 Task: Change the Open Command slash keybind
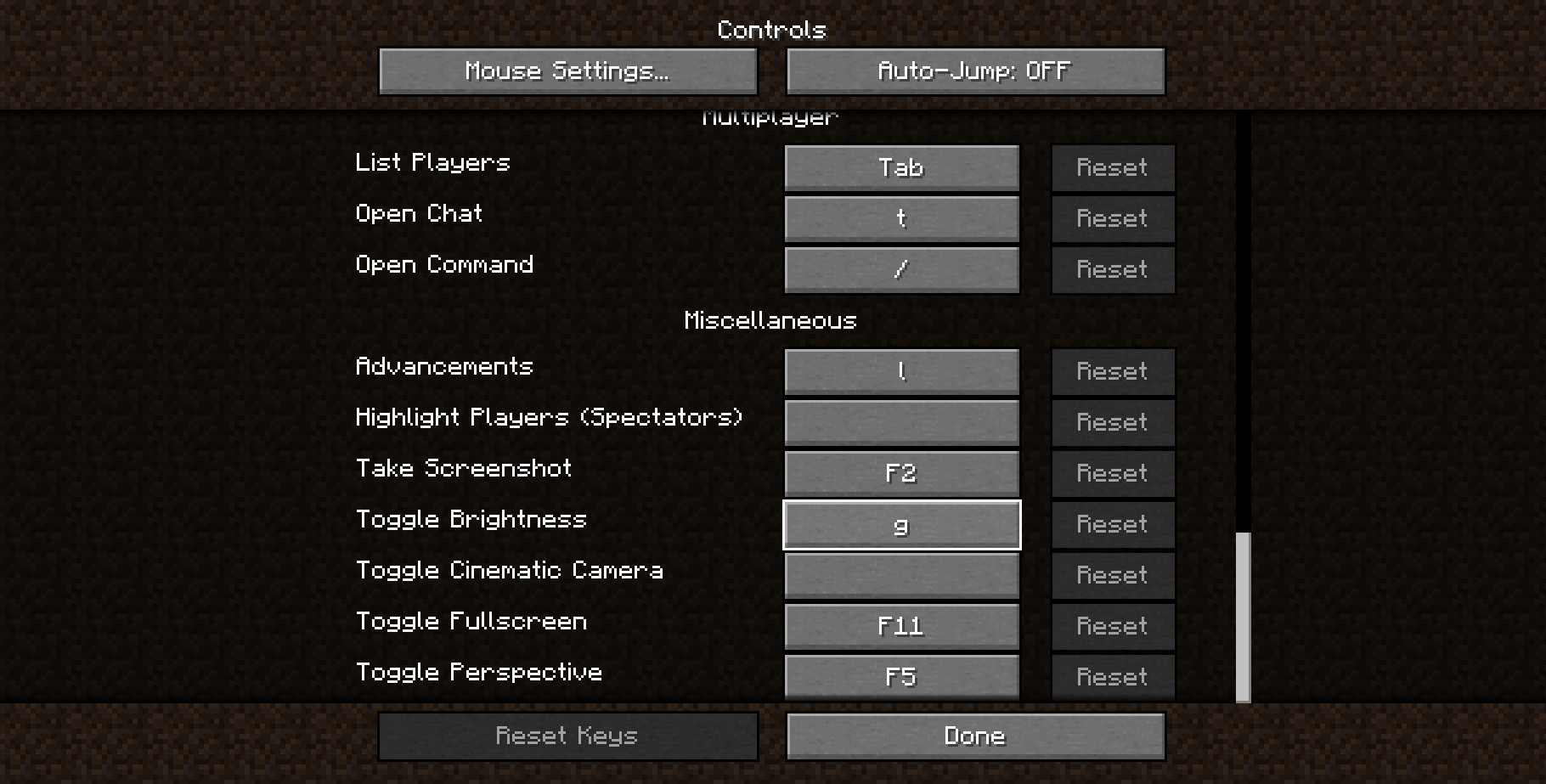(901, 269)
